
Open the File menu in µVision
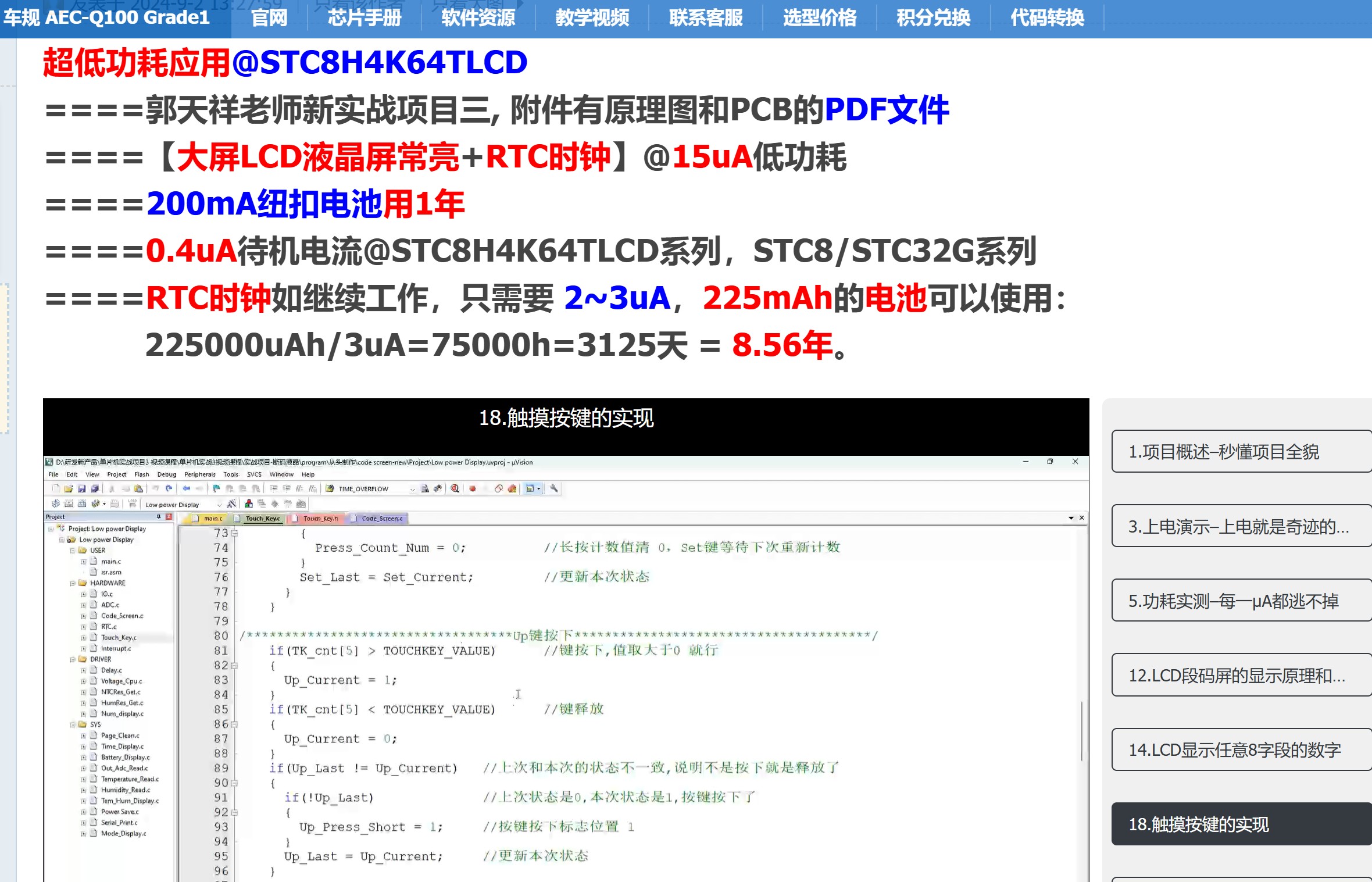click(x=53, y=474)
